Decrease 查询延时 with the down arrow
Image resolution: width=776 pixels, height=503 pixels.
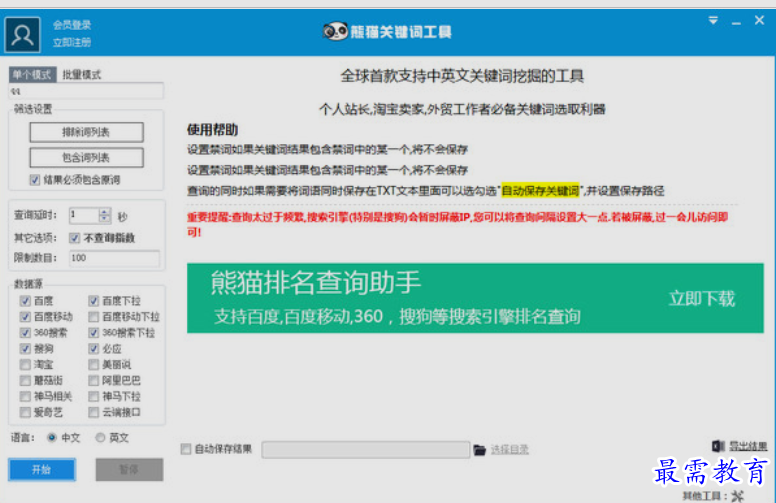click(x=104, y=219)
